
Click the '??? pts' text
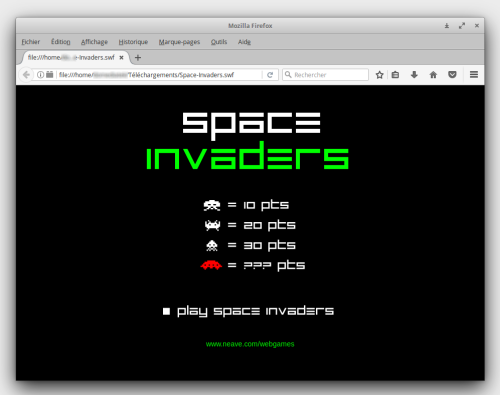tap(274, 266)
